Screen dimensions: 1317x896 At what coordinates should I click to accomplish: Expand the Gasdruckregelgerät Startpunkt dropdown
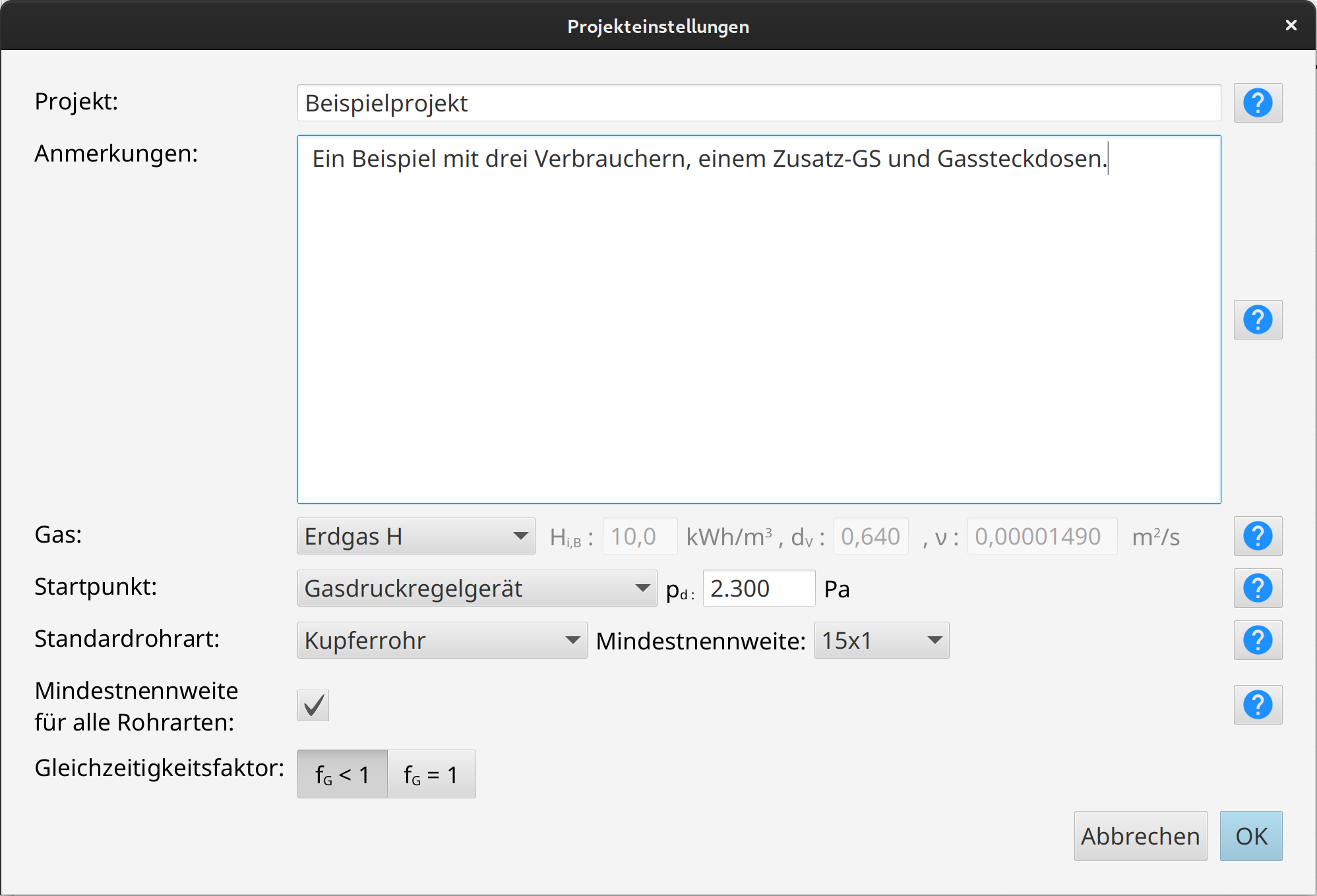point(476,588)
